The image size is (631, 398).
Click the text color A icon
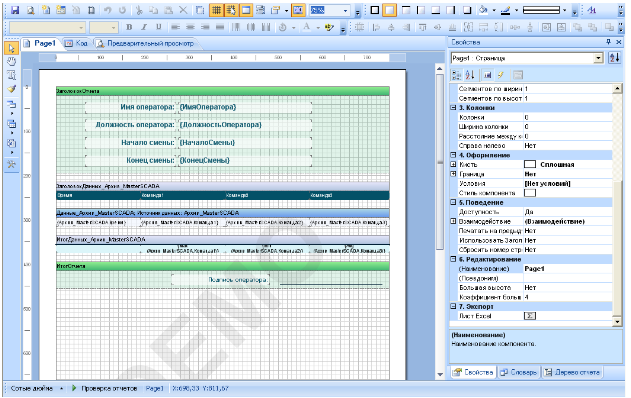tap(307, 27)
